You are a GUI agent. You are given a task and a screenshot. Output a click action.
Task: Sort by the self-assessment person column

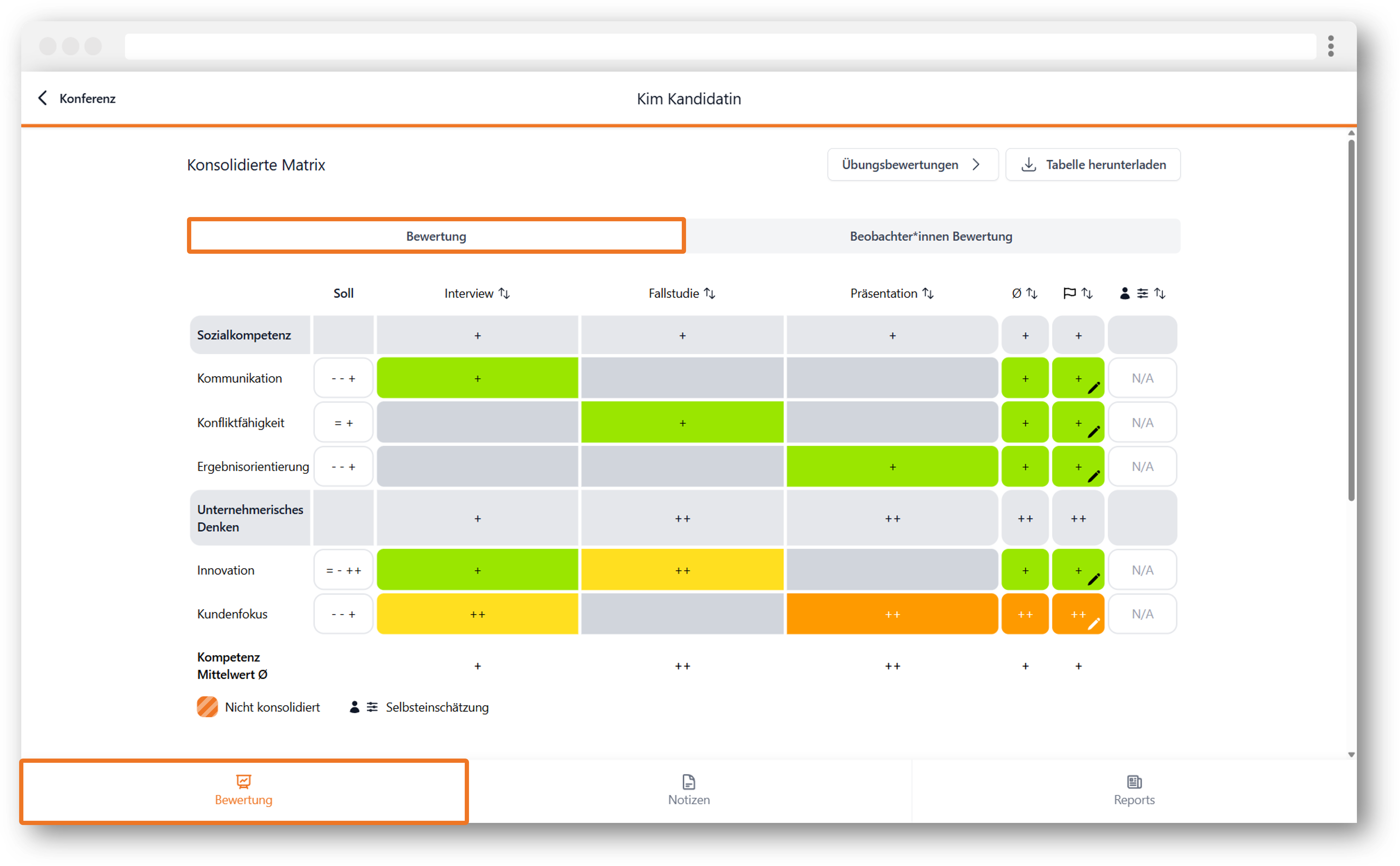[1160, 293]
